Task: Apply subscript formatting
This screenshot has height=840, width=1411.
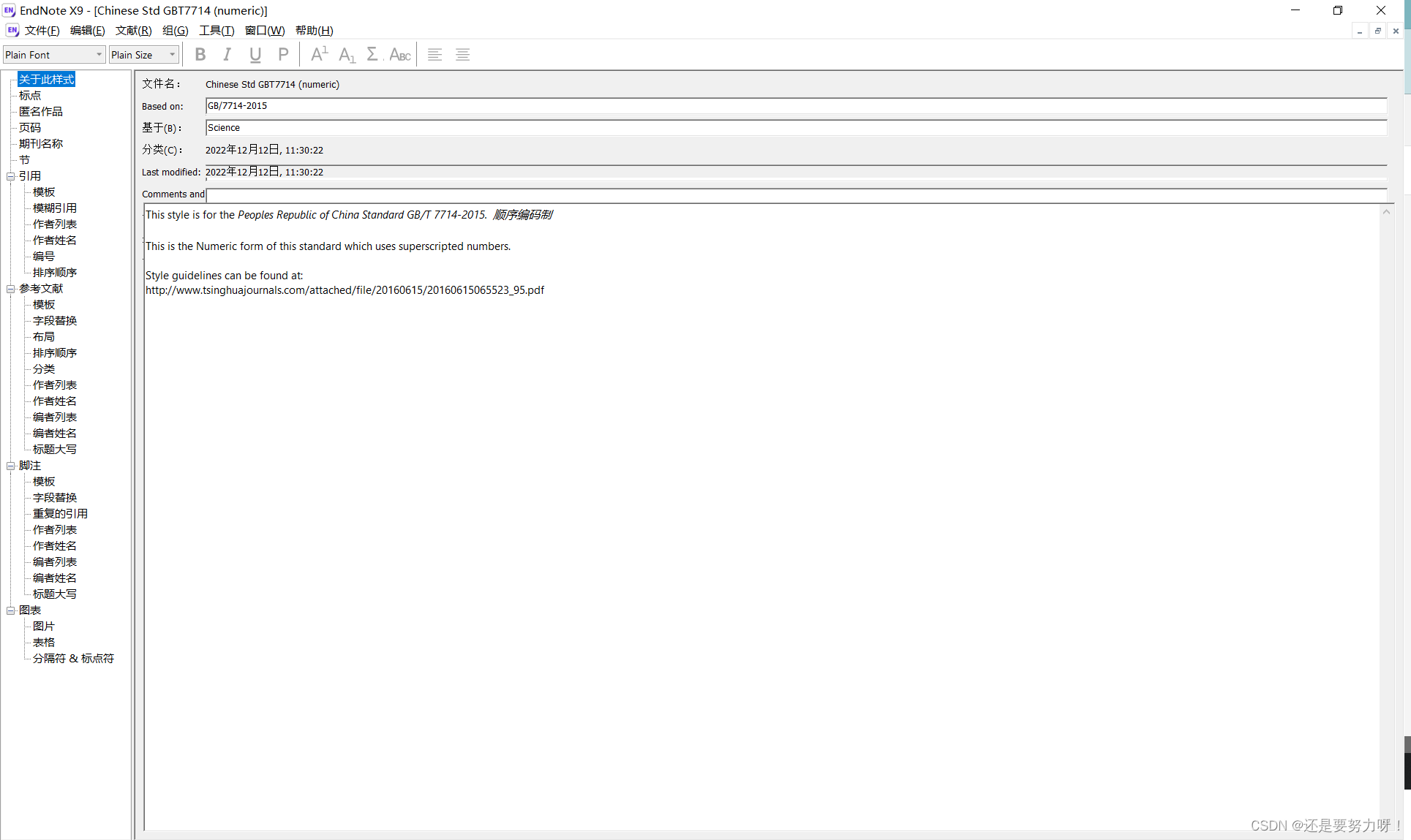Action: 347,54
